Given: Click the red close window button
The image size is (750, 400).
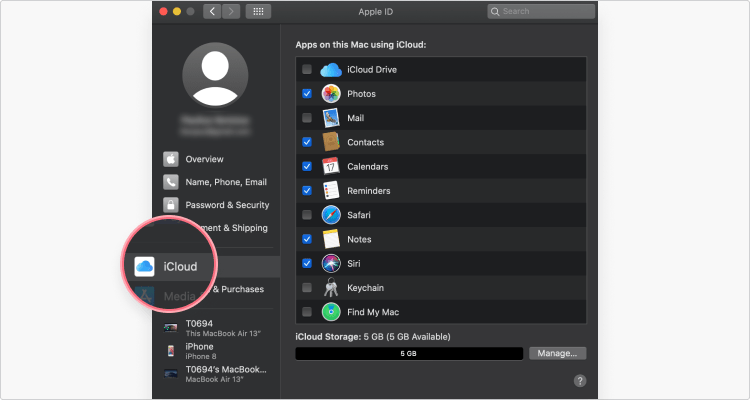Looking at the screenshot, I should [163, 11].
